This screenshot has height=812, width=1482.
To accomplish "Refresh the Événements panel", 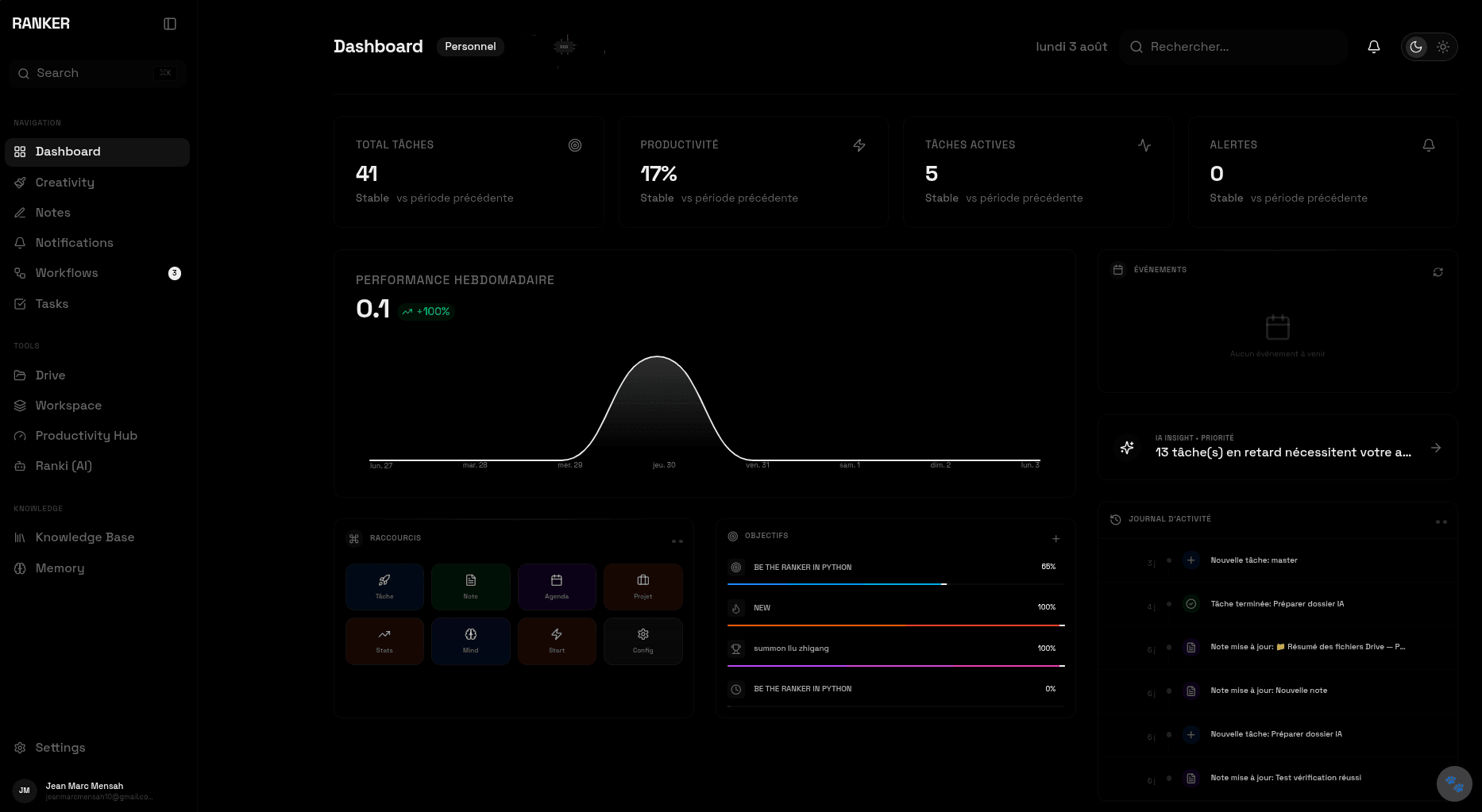I will [x=1438, y=272].
